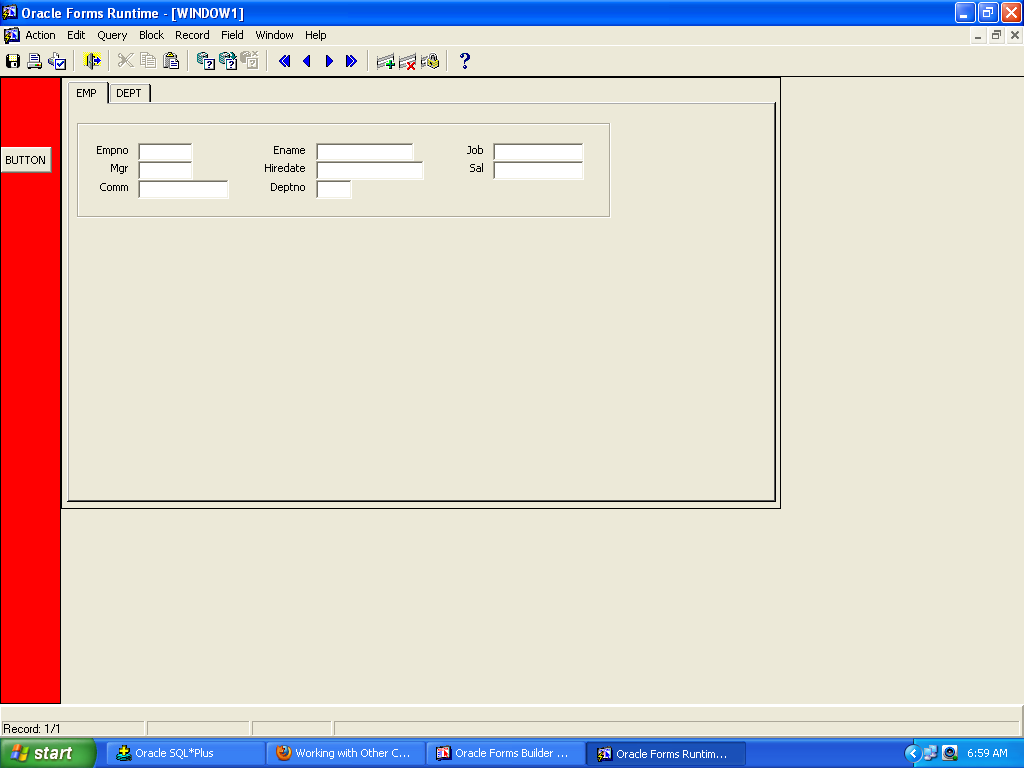
Task: Select the EMP tab
Action: click(x=86, y=93)
